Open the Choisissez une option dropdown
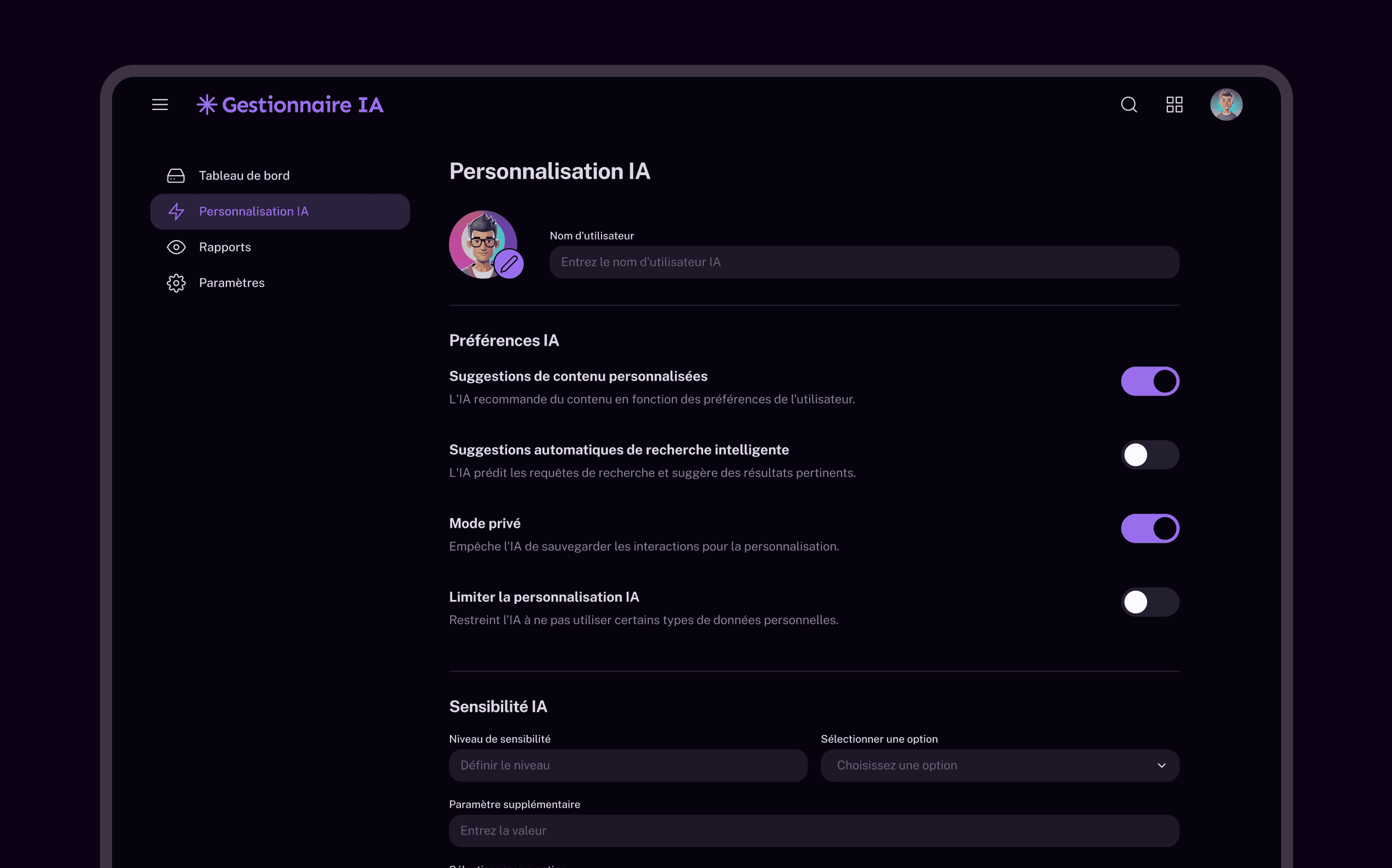This screenshot has width=1392, height=868. pos(999,765)
